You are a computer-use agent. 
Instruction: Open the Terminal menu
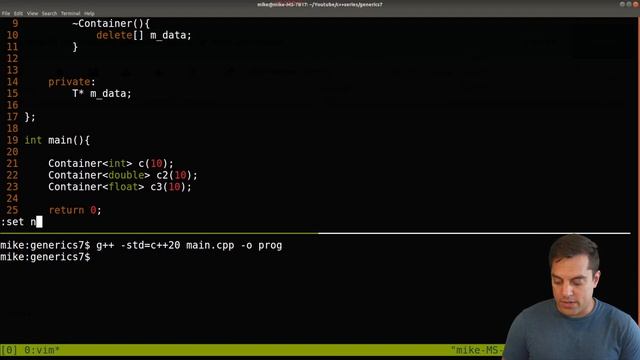(x=70, y=13)
